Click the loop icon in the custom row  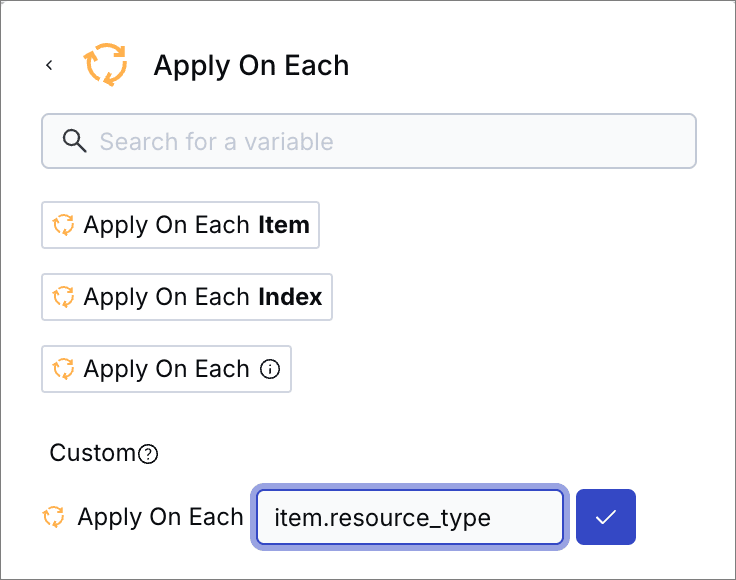(x=54, y=517)
